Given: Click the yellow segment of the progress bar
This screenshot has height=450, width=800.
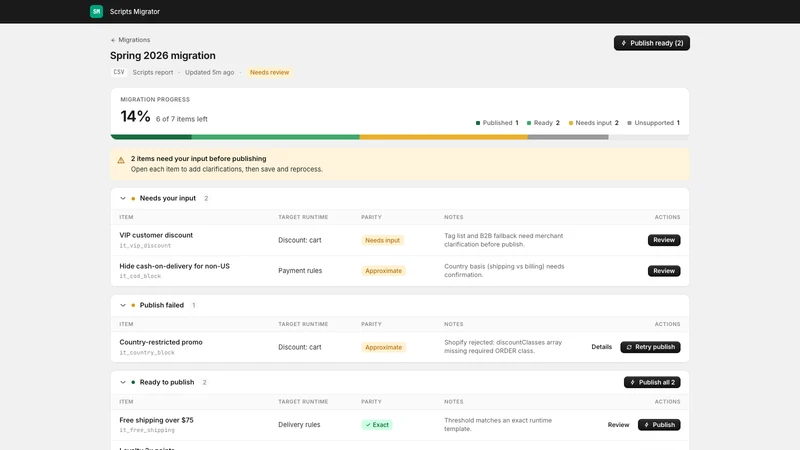Looking at the screenshot, I should coord(443,137).
